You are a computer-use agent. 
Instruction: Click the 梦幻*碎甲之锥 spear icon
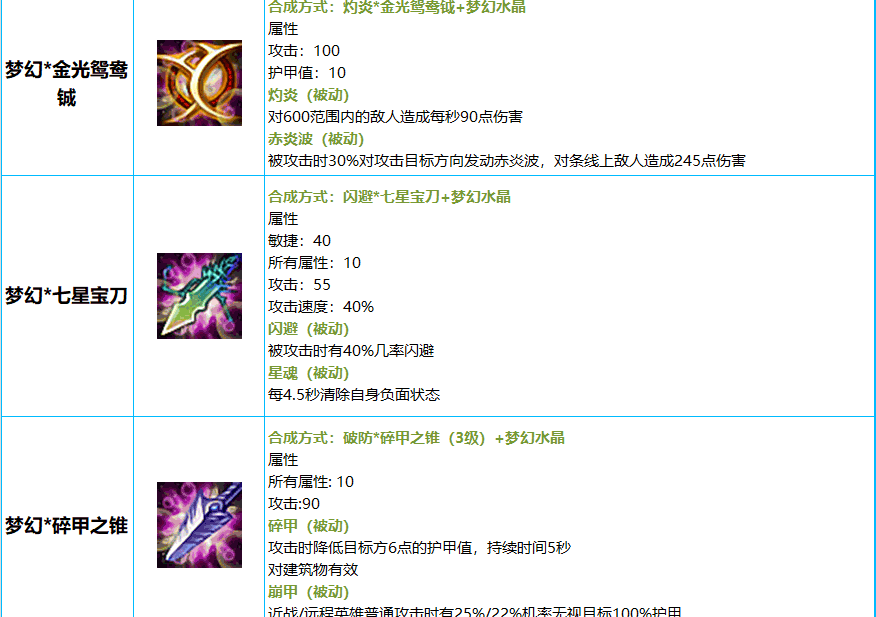click(x=199, y=525)
